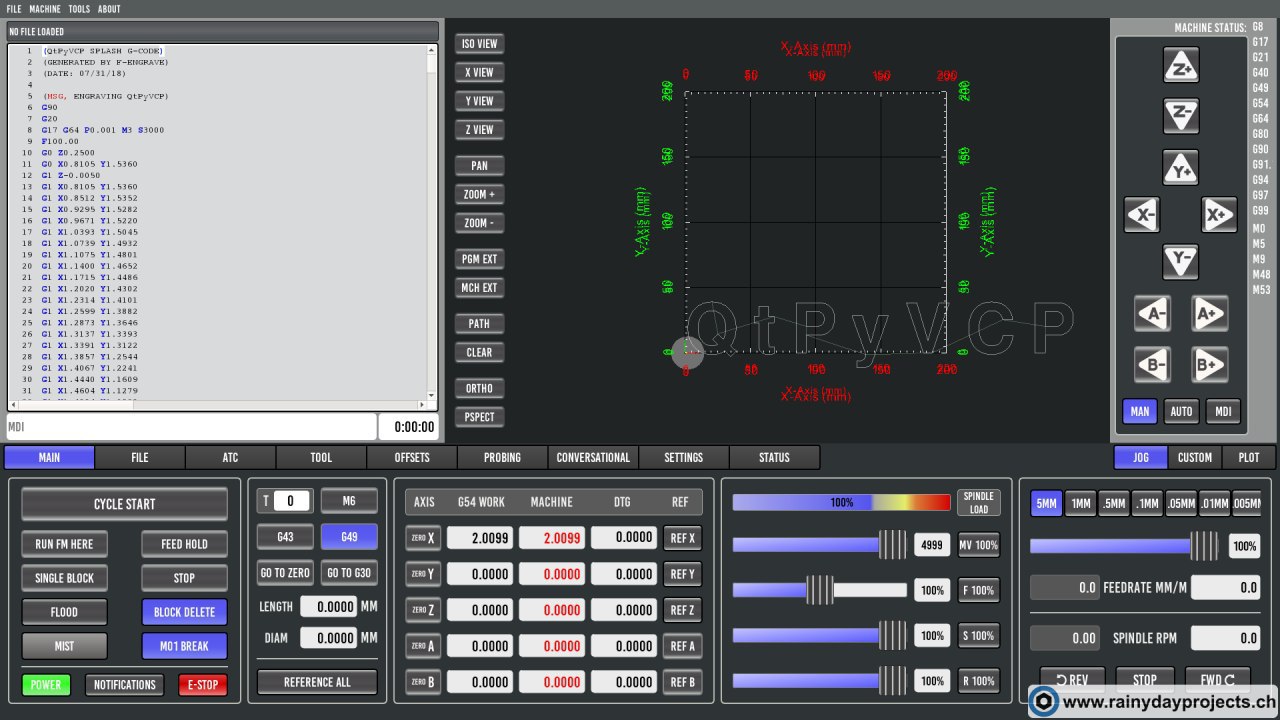Switch to the SETTINGS tab
Image resolution: width=1280 pixels, height=720 pixels.
[684, 458]
